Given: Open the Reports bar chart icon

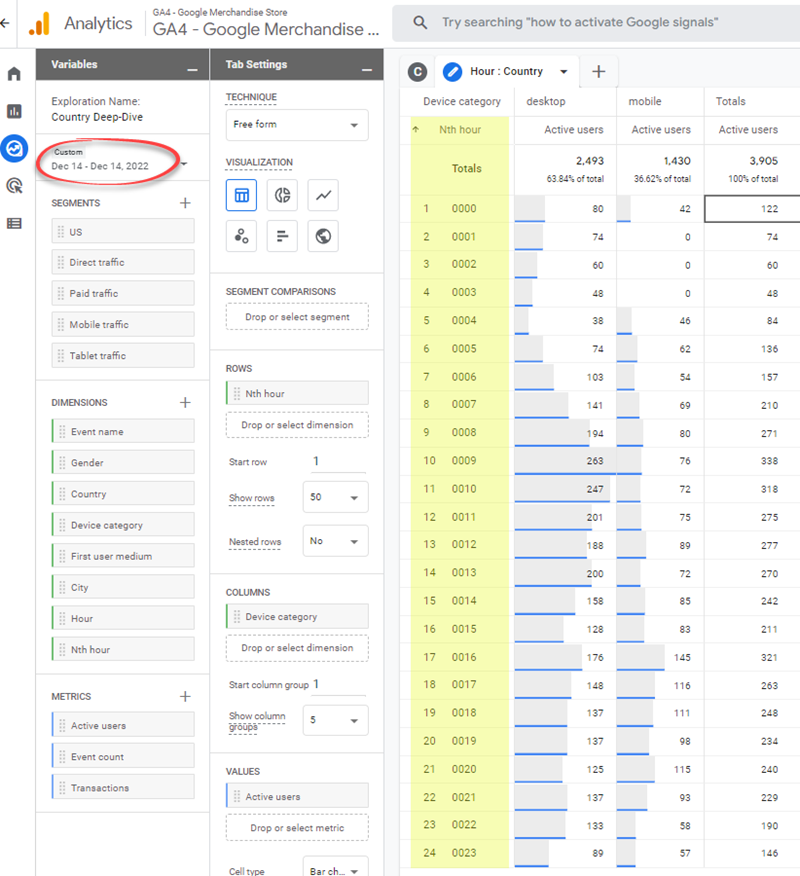Looking at the screenshot, I should [x=14, y=111].
